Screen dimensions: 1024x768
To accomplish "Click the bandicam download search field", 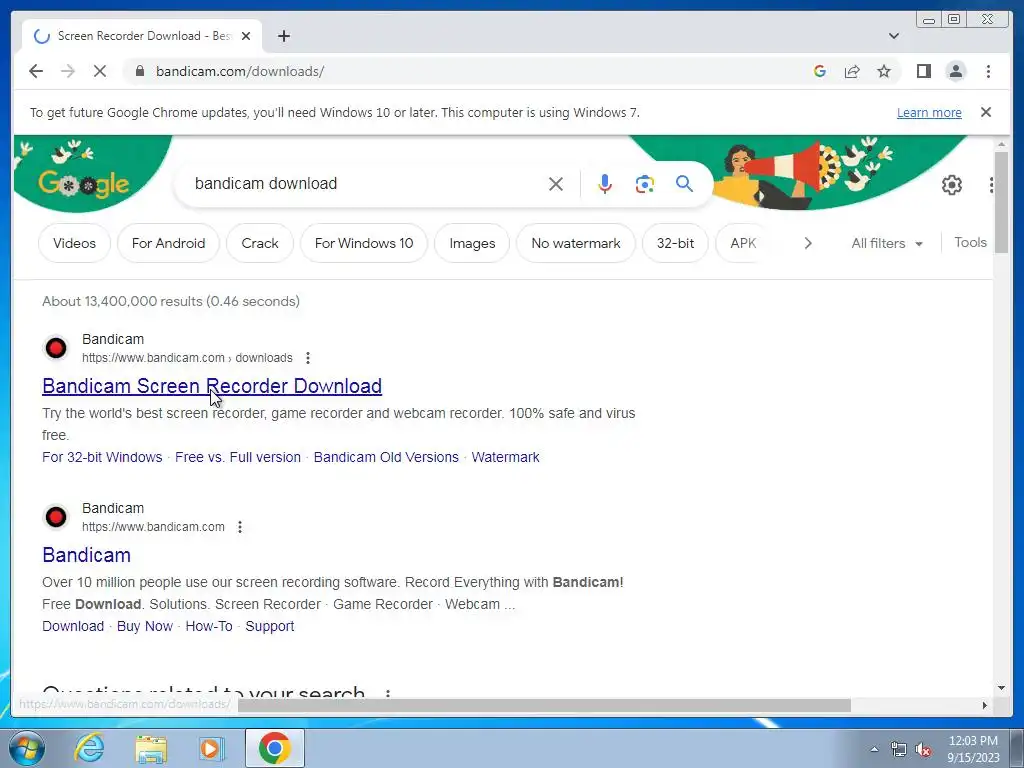I will click(x=366, y=184).
